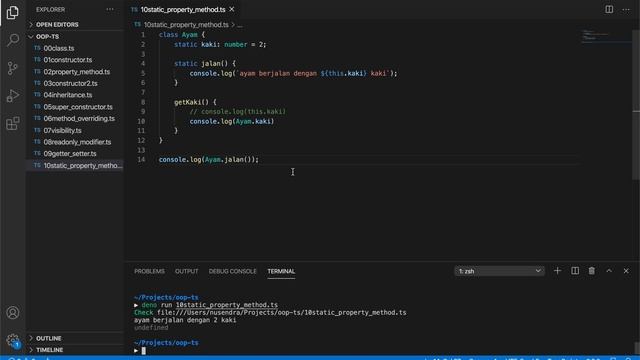The width and height of the screenshot is (640, 360).
Task: Select 10static_property_metho... in explorer list
Action: tap(75, 166)
